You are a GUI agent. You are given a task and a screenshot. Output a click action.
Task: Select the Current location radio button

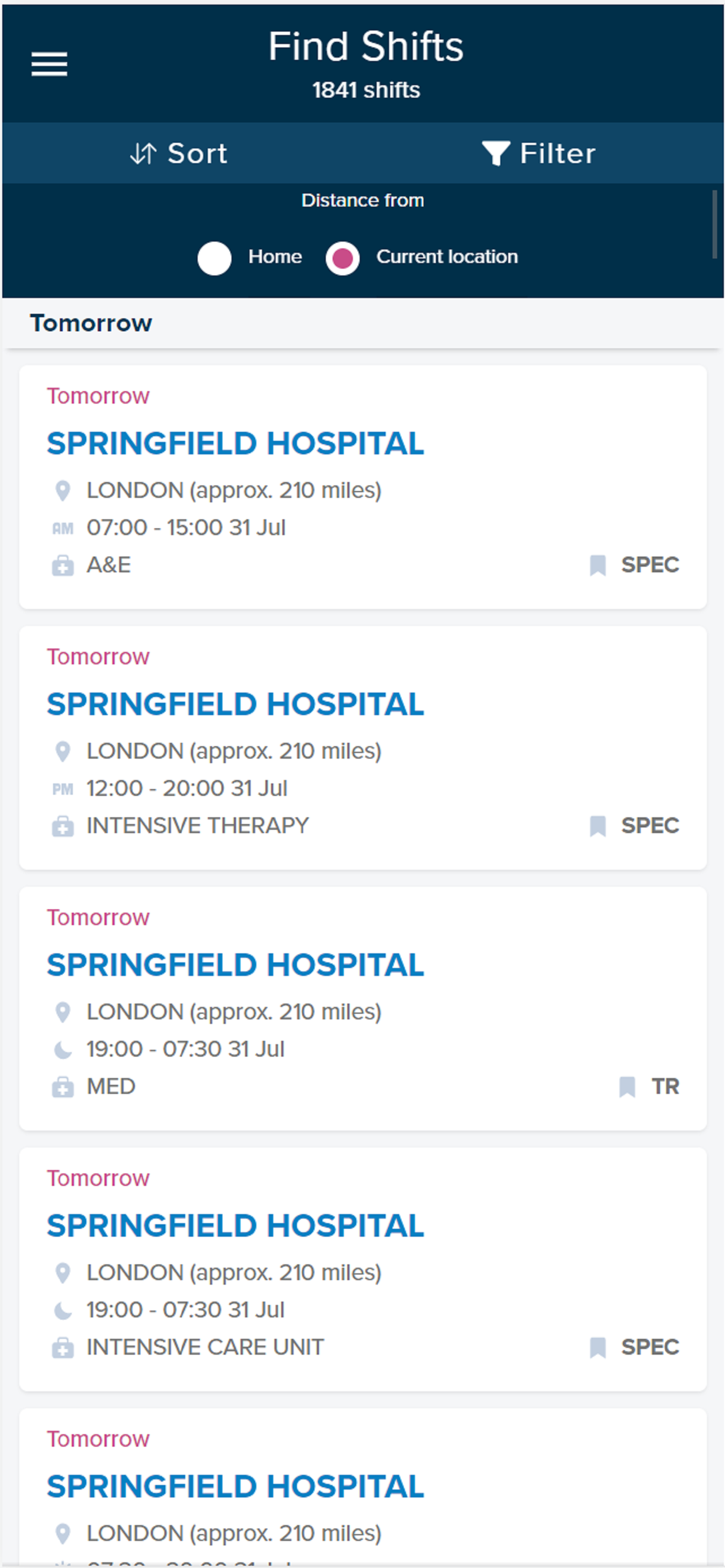click(x=343, y=258)
